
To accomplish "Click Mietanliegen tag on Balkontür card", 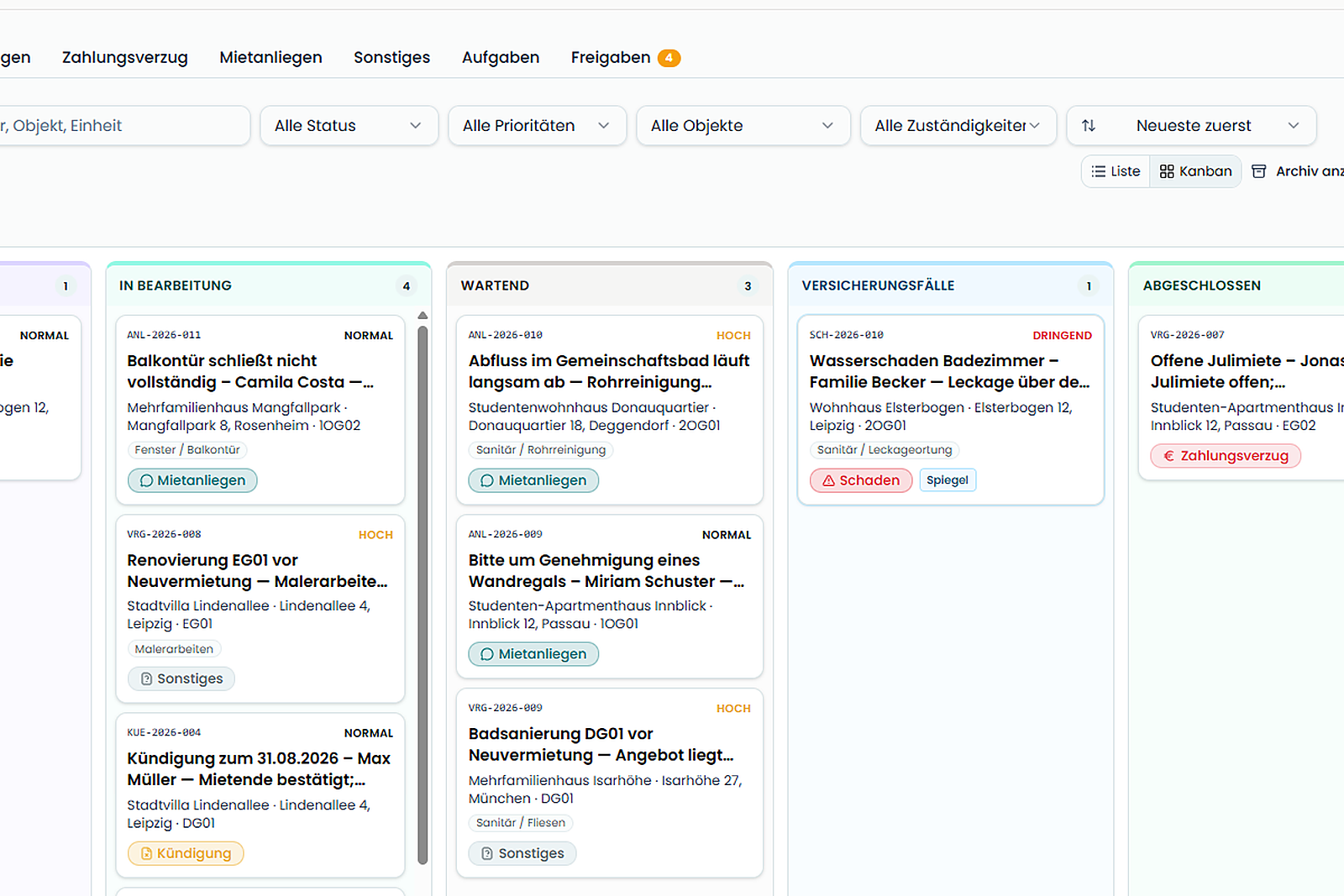I will click(192, 480).
